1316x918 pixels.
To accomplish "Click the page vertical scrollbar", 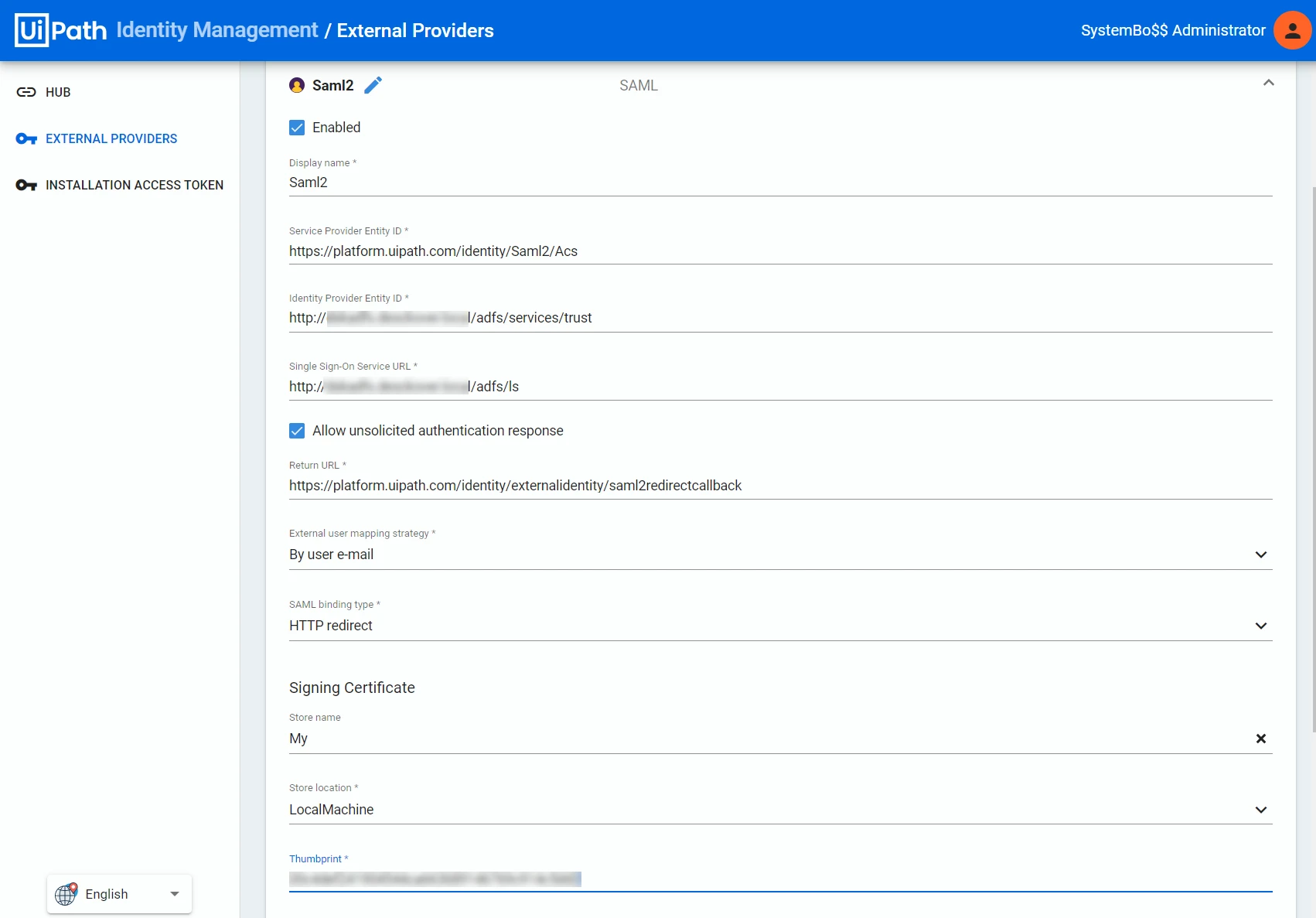I will click(1313, 460).
